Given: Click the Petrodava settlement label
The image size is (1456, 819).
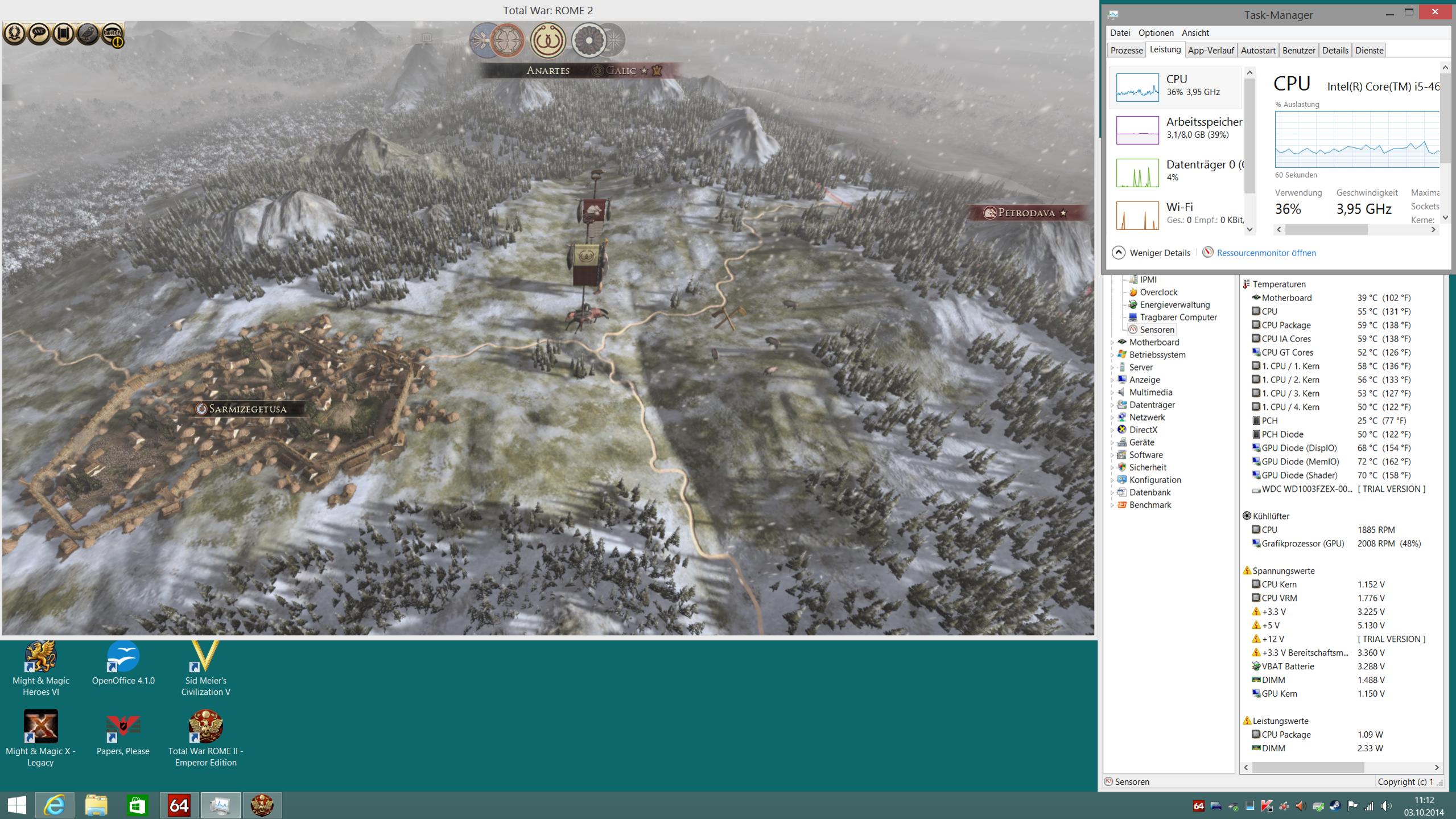Looking at the screenshot, I should 1026,213.
